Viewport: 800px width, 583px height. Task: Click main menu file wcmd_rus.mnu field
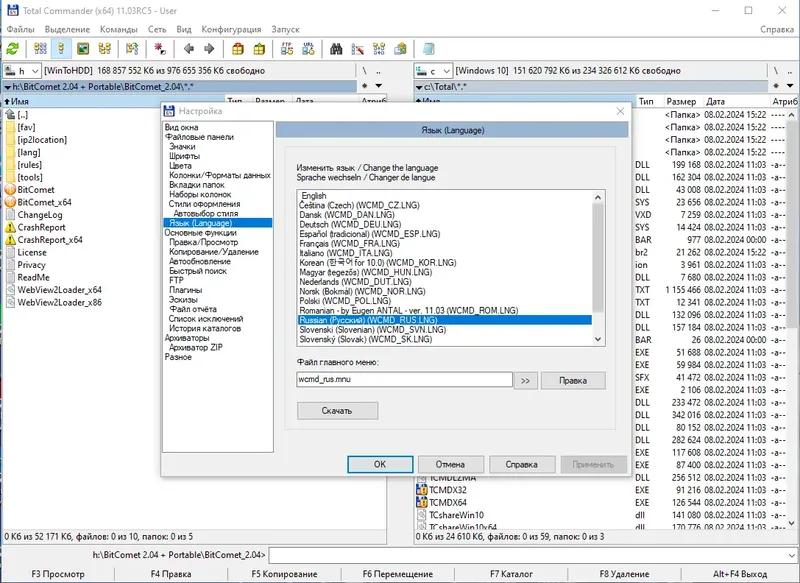tap(405, 379)
